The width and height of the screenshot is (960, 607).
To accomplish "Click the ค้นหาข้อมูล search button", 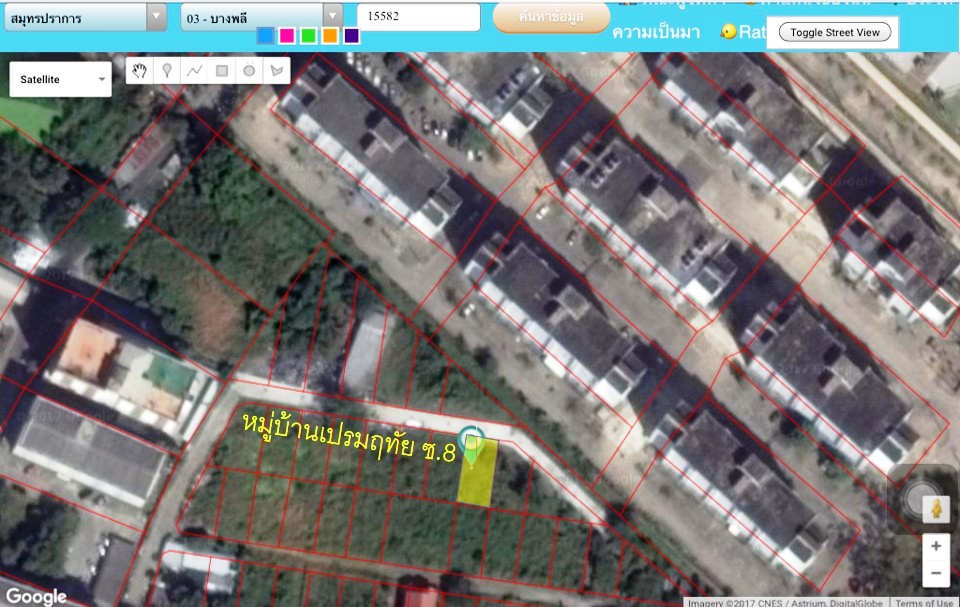I will (x=551, y=17).
